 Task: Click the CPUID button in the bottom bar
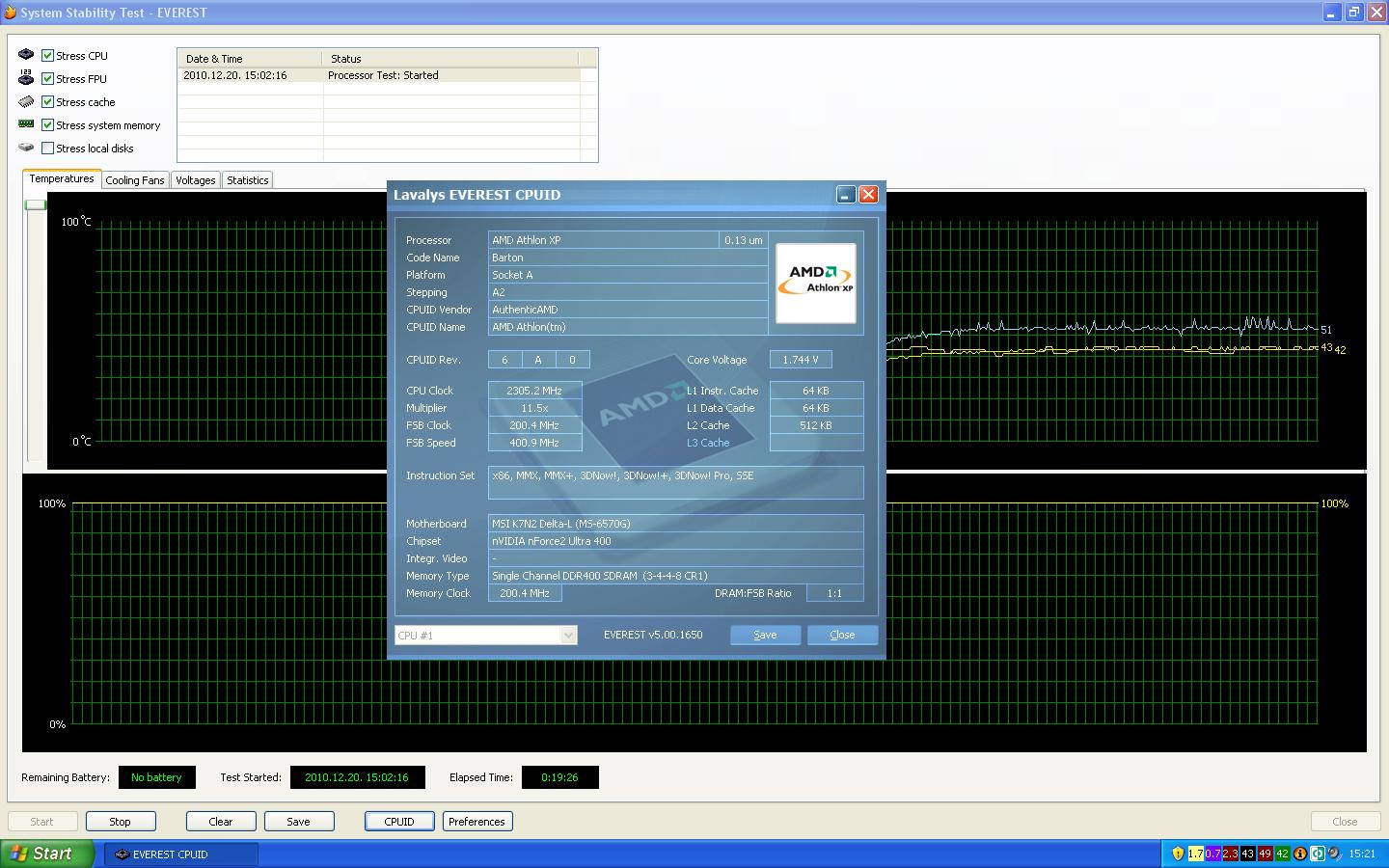point(399,822)
